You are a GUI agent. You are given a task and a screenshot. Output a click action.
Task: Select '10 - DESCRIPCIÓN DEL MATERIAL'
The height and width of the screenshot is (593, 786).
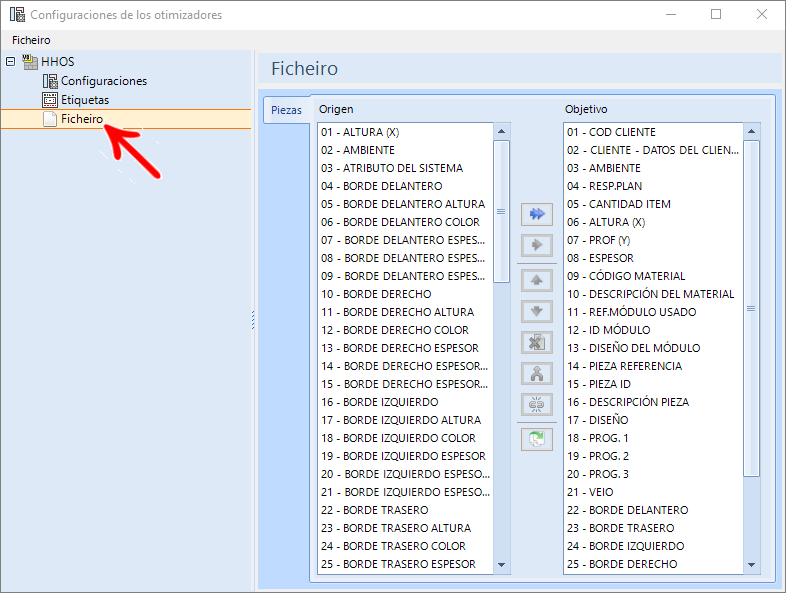coord(653,294)
